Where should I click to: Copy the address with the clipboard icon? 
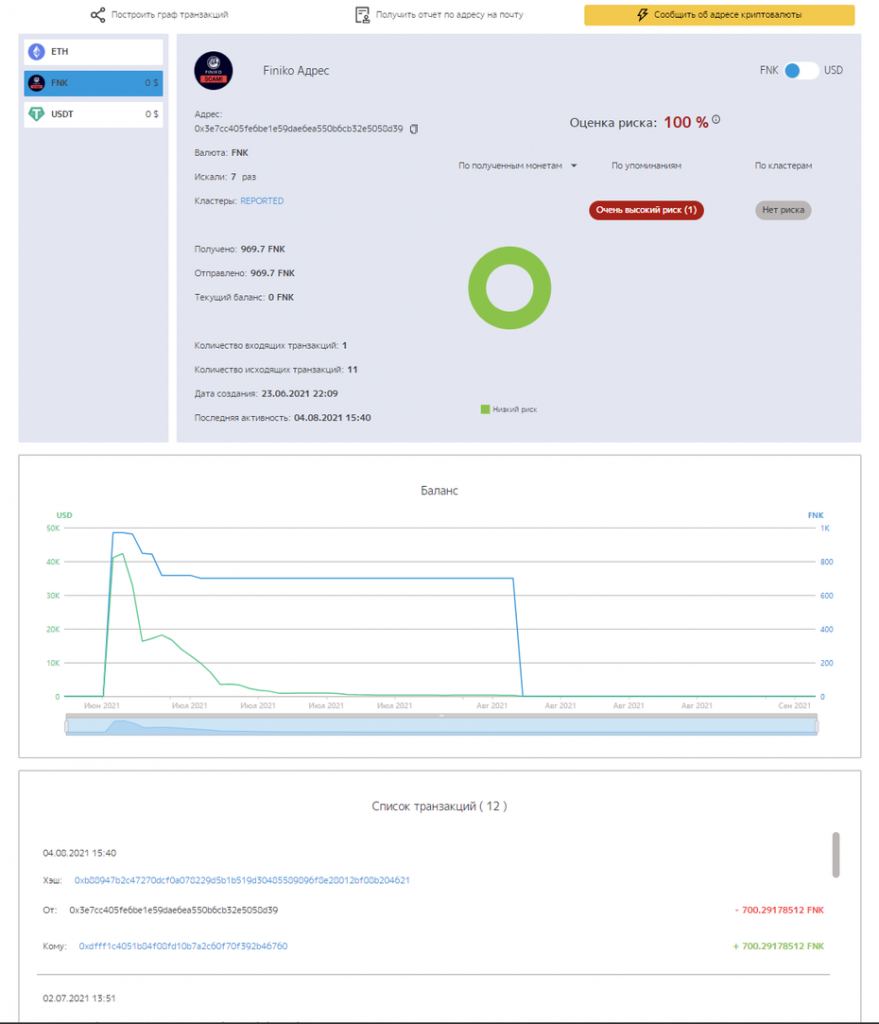pos(413,129)
